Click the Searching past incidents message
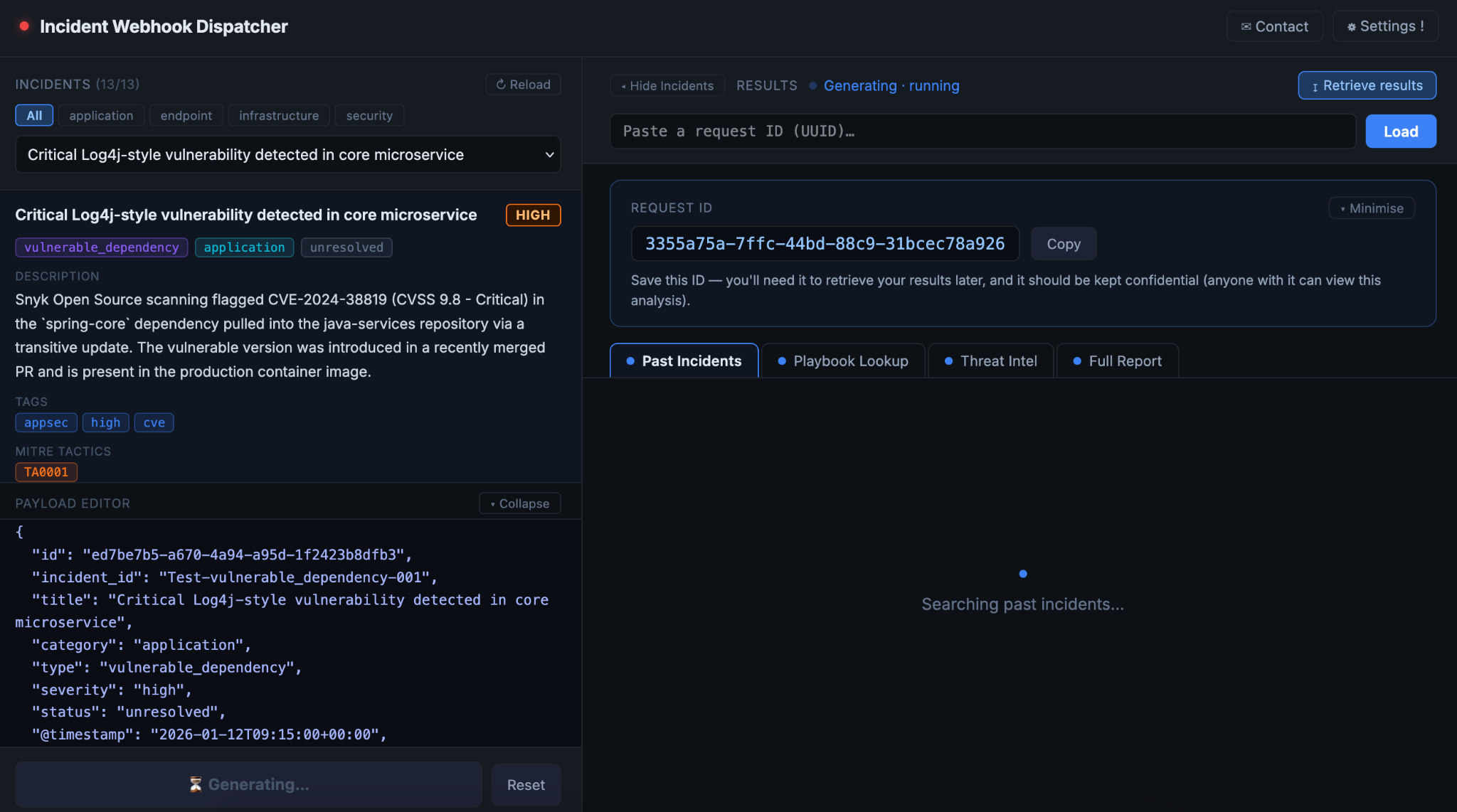The width and height of the screenshot is (1457, 812). click(x=1023, y=604)
